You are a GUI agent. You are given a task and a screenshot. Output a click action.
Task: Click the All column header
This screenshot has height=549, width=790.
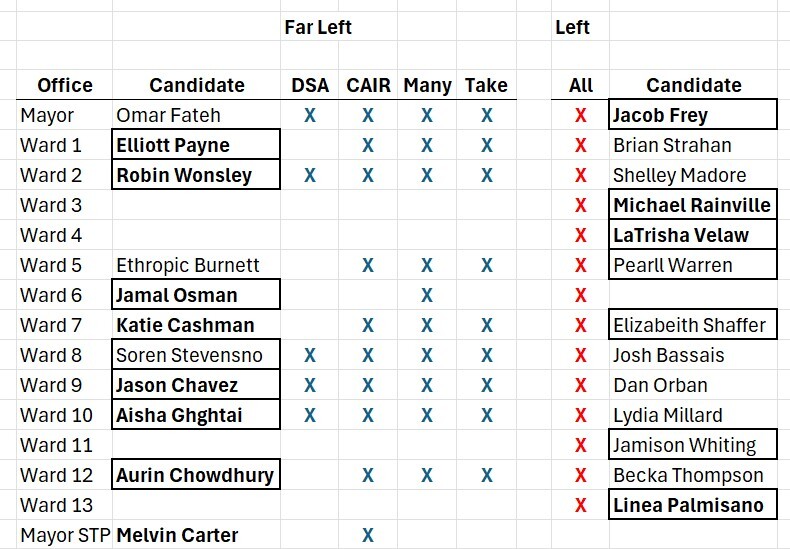click(x=580, y=85)
